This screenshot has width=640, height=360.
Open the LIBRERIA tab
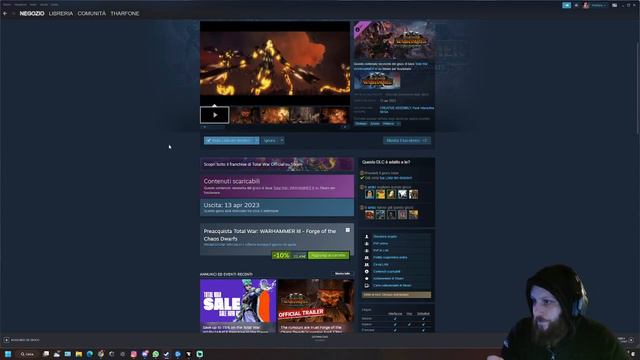pyautogui.click(x=61, y=13)
